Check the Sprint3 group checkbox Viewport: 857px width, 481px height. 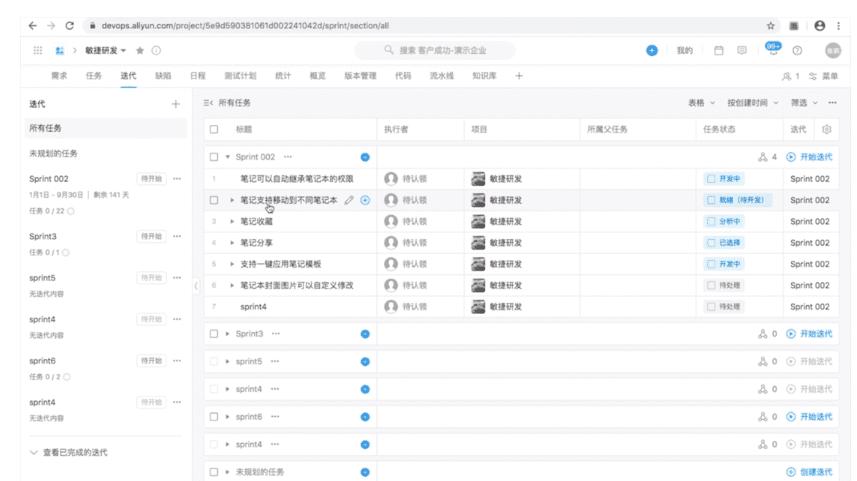[214, 333]
